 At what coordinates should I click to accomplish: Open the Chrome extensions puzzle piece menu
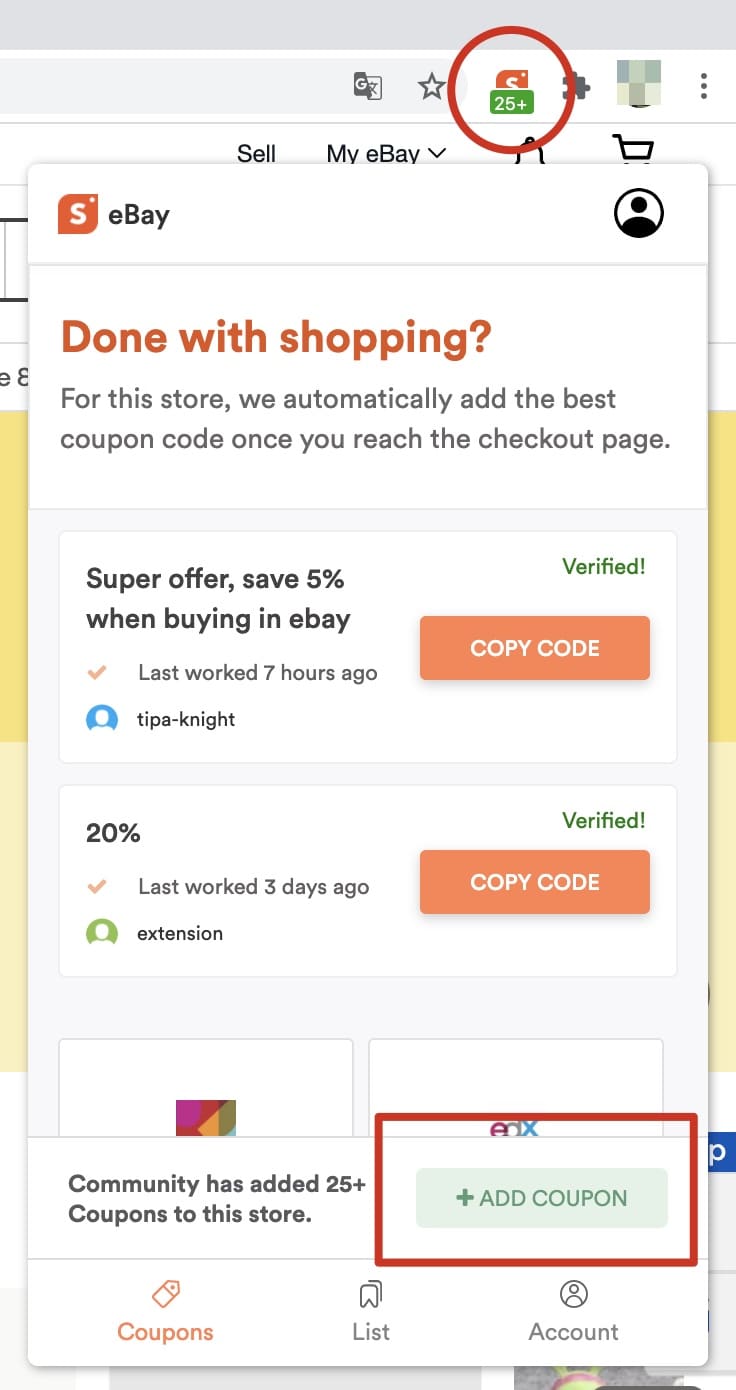[x=575, y=85]
